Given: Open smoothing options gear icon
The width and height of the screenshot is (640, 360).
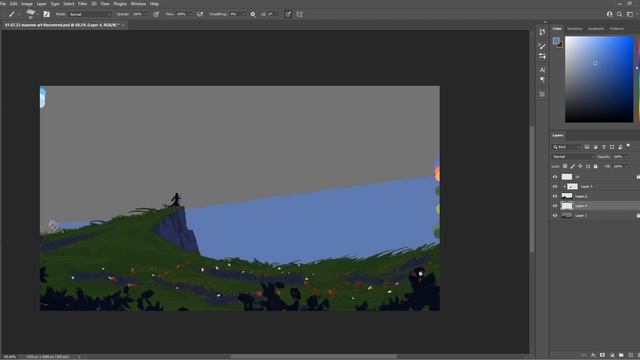Looking at the screenshot, I should (x=253, y=14).
